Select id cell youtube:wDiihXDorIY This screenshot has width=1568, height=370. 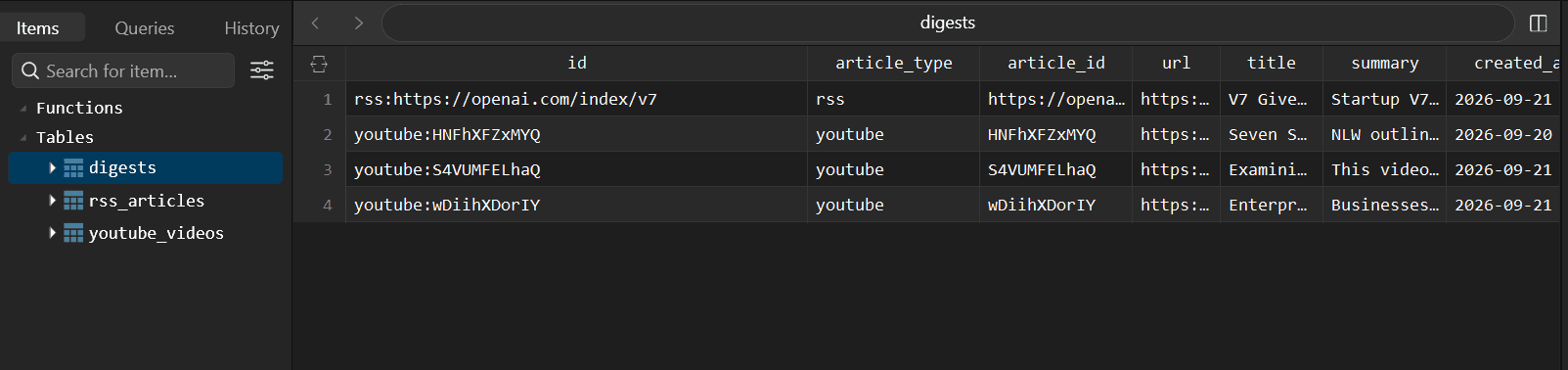(x=577, y=205)
